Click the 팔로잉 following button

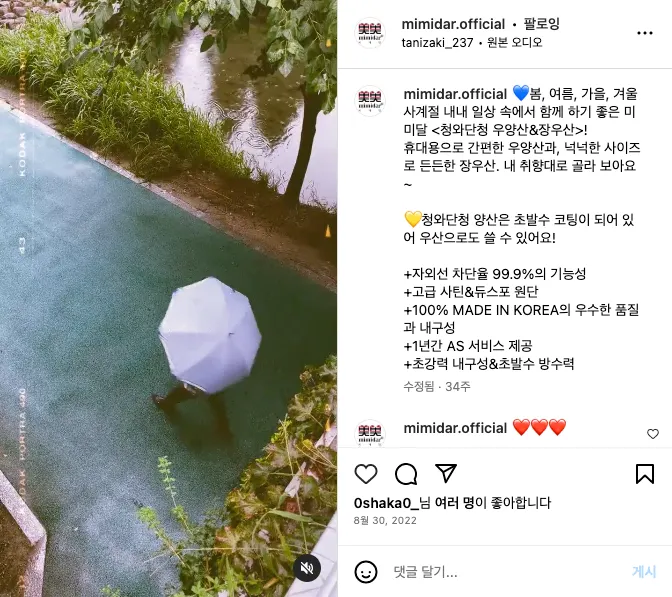[542, 24]
